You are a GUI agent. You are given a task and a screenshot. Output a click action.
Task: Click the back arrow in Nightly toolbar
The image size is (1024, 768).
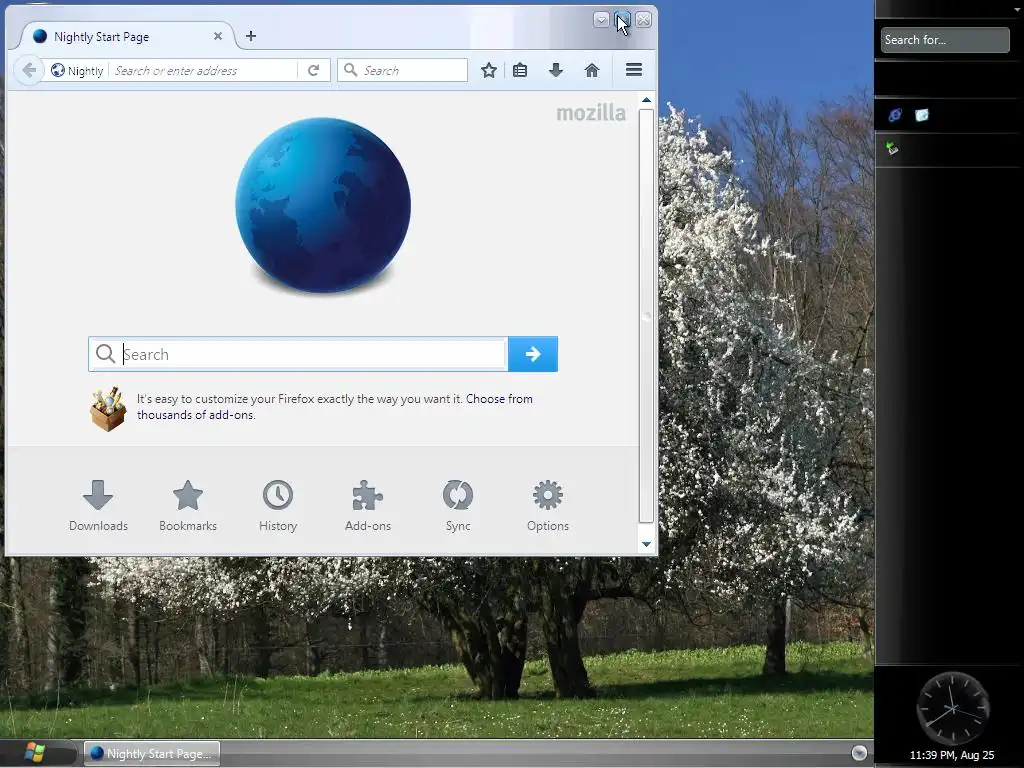[29, 70]
